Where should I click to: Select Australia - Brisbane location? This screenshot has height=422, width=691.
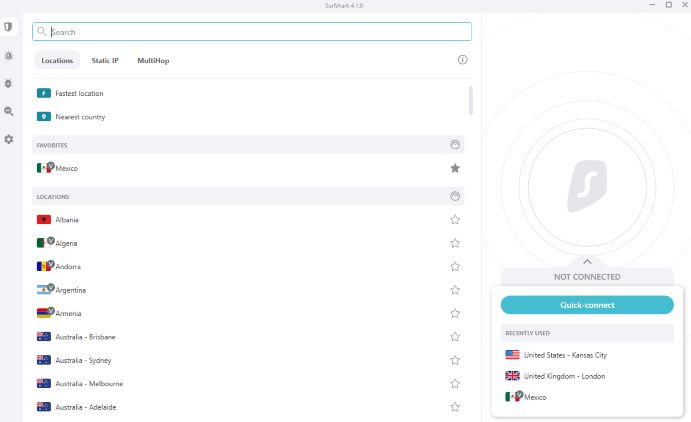click(248, 337)
